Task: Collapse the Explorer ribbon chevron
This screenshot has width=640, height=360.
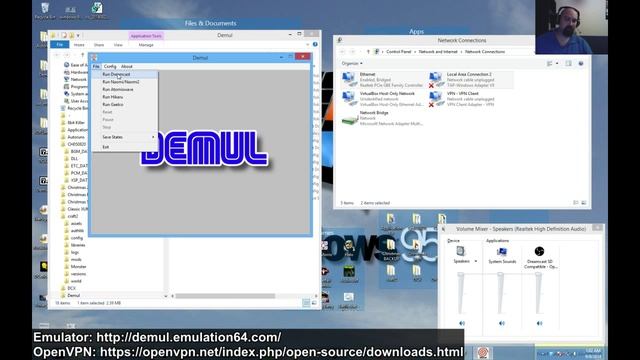Action: (x=307, y=44)
